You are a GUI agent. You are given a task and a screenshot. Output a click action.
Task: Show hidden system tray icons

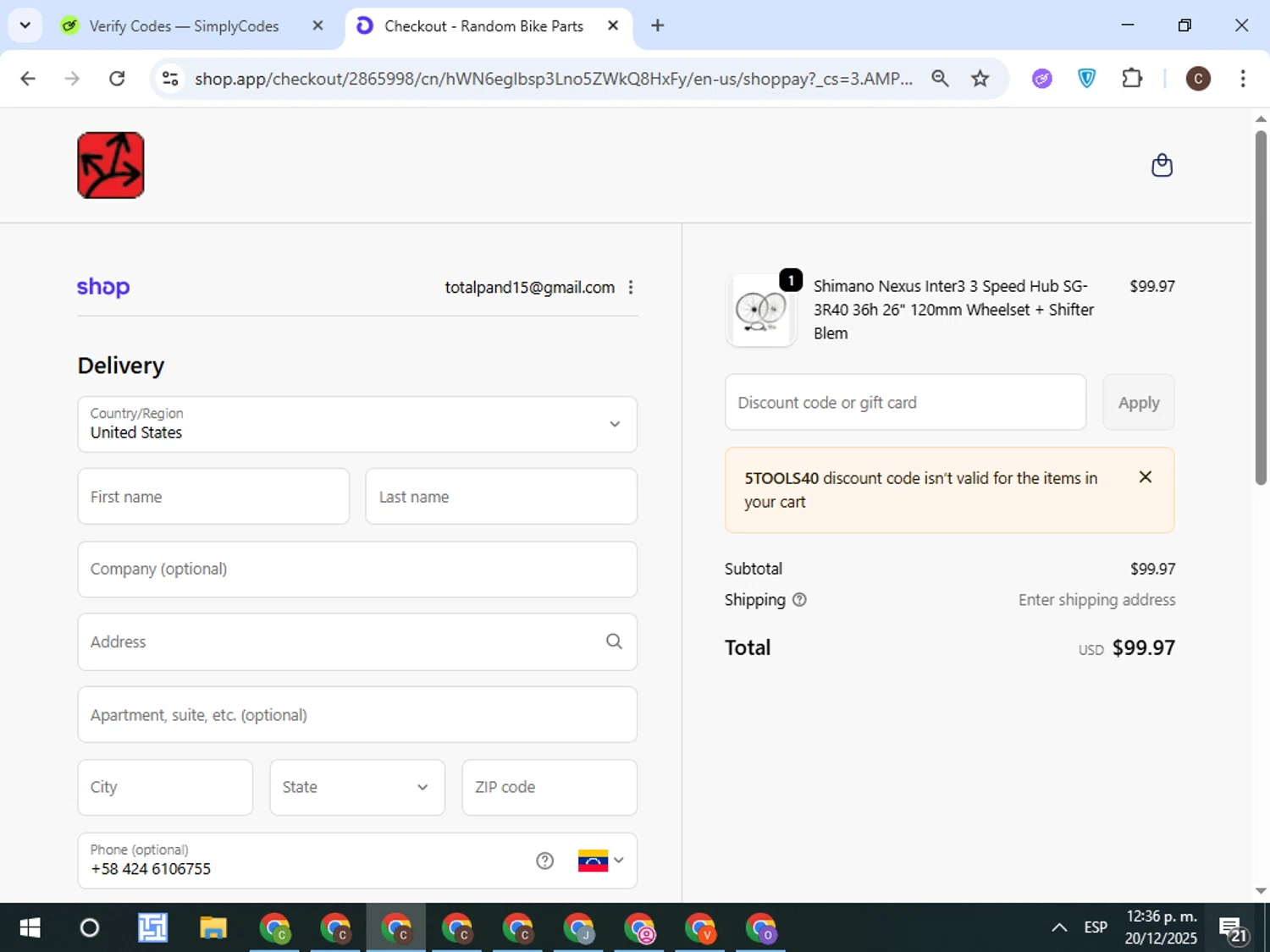click(x=1059, y=927)
